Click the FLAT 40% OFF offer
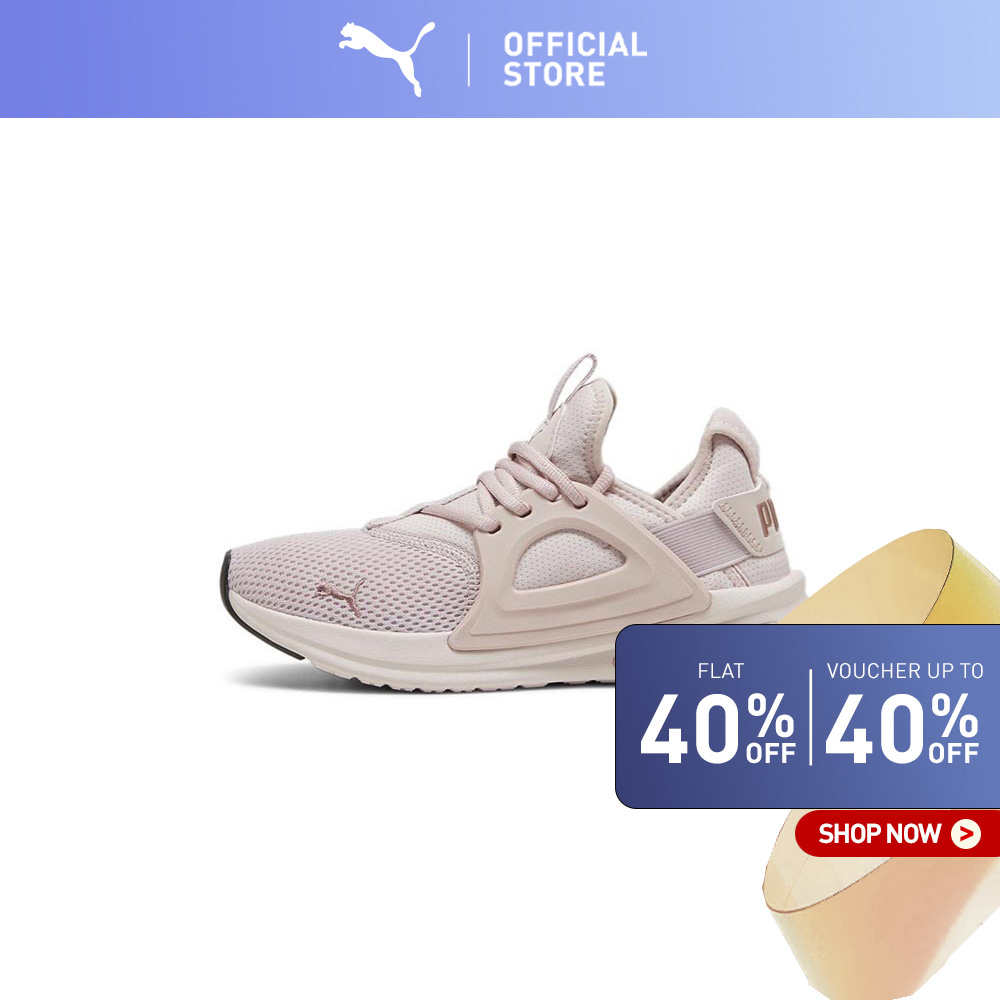 pyautogui.click(x=717, y=714)
